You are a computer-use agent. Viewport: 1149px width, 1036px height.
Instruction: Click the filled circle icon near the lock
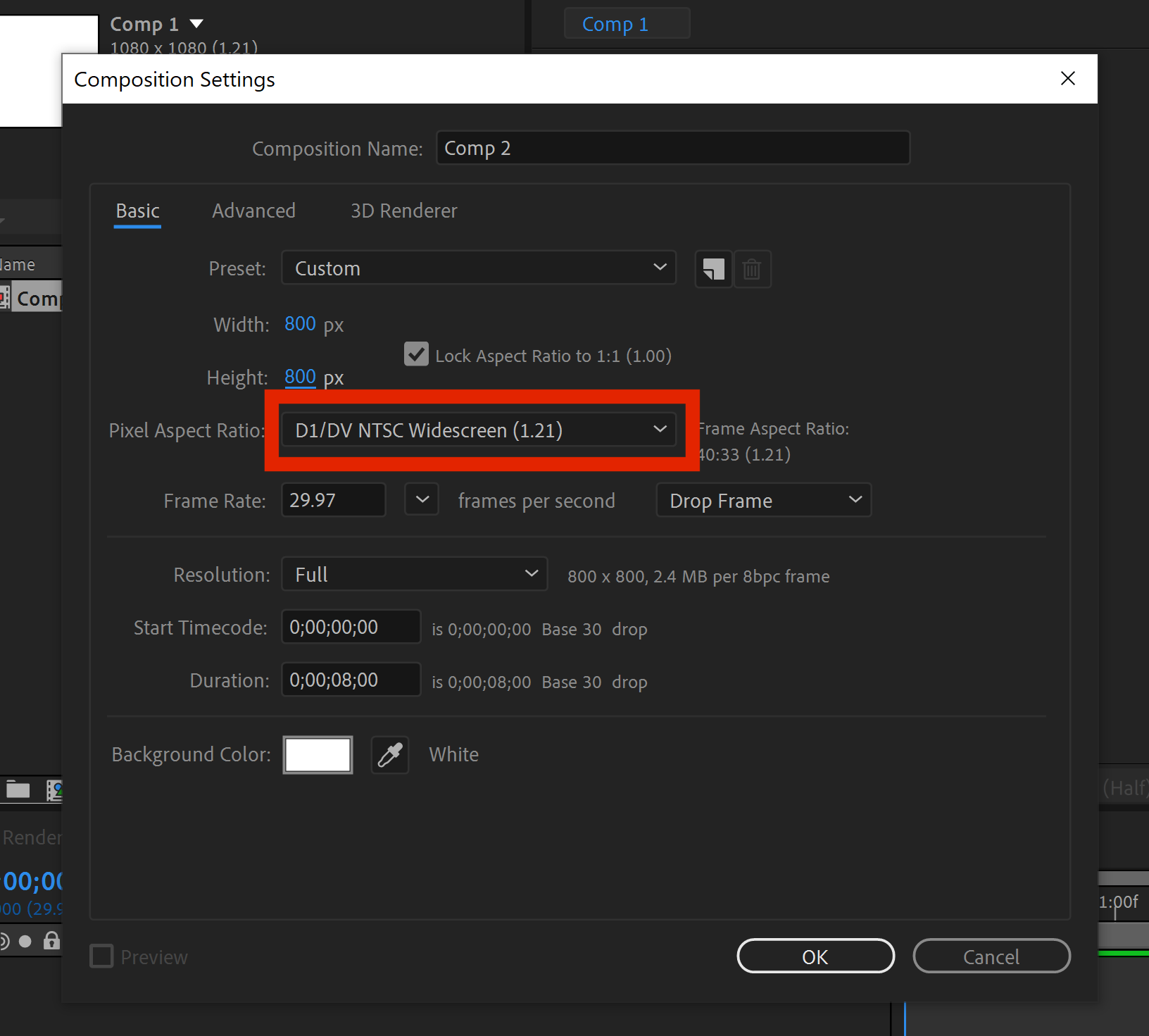coord(26,940)
